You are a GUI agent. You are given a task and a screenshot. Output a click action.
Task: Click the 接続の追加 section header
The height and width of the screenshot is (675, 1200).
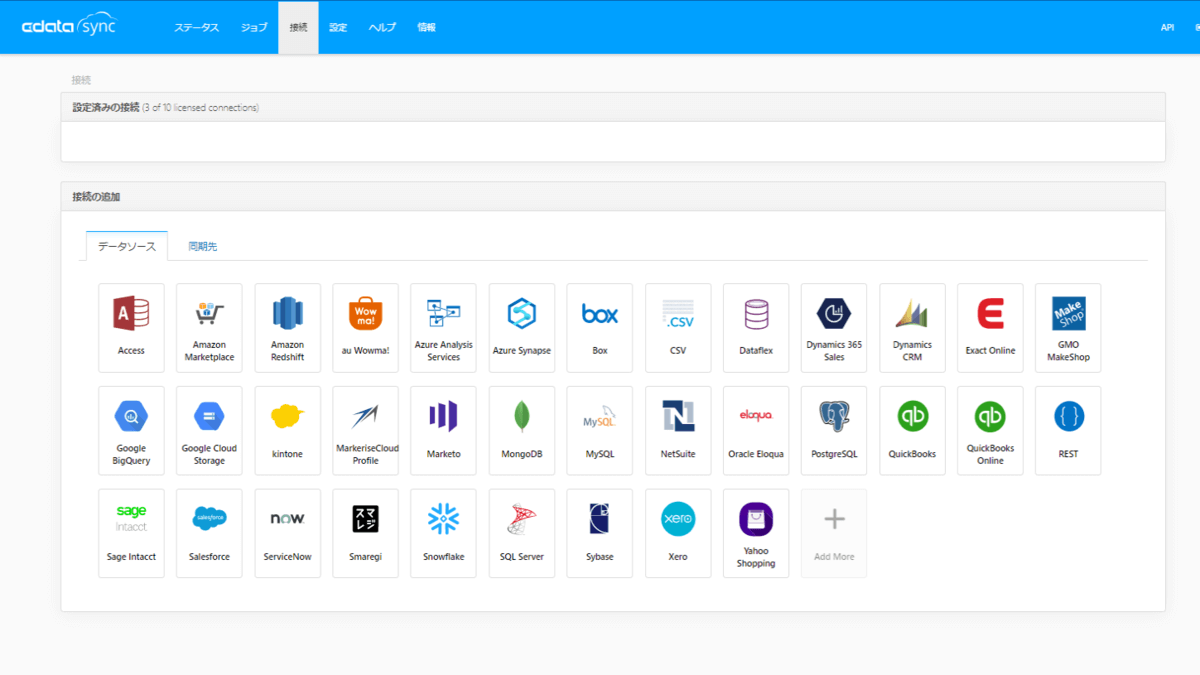pyautogui.click(x=613, y=197)
